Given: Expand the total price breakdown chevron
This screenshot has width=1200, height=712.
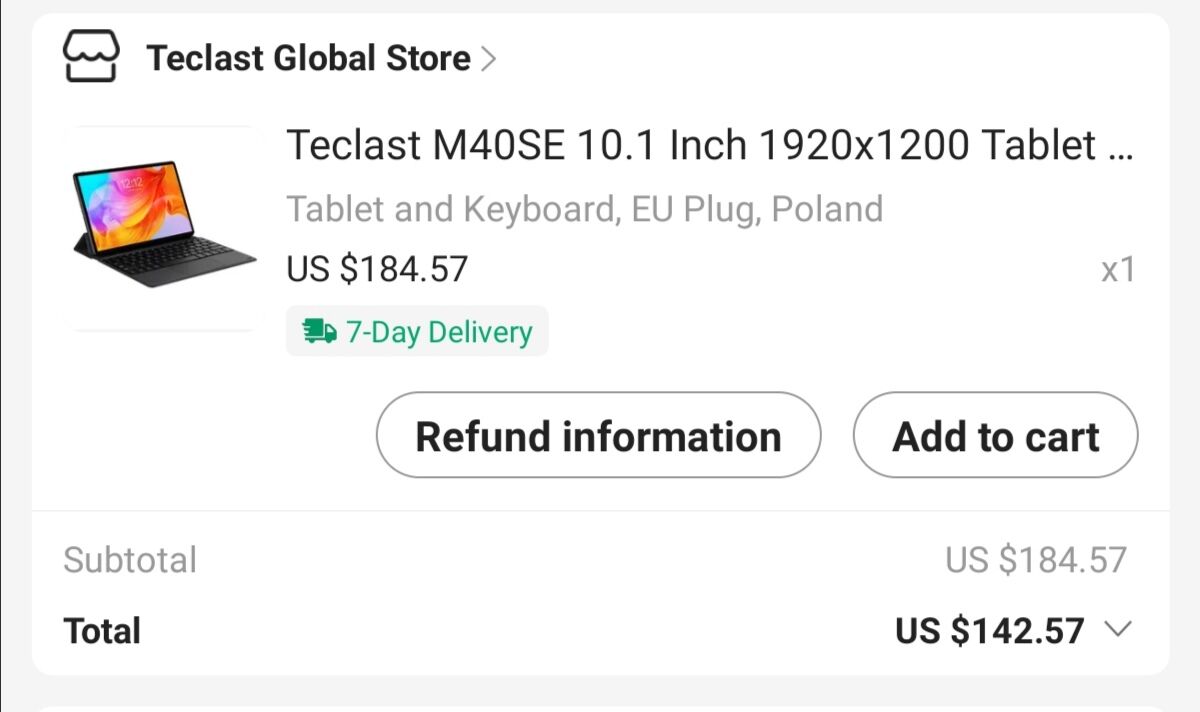Looking at the screenshot, I should coord(1117,630).
